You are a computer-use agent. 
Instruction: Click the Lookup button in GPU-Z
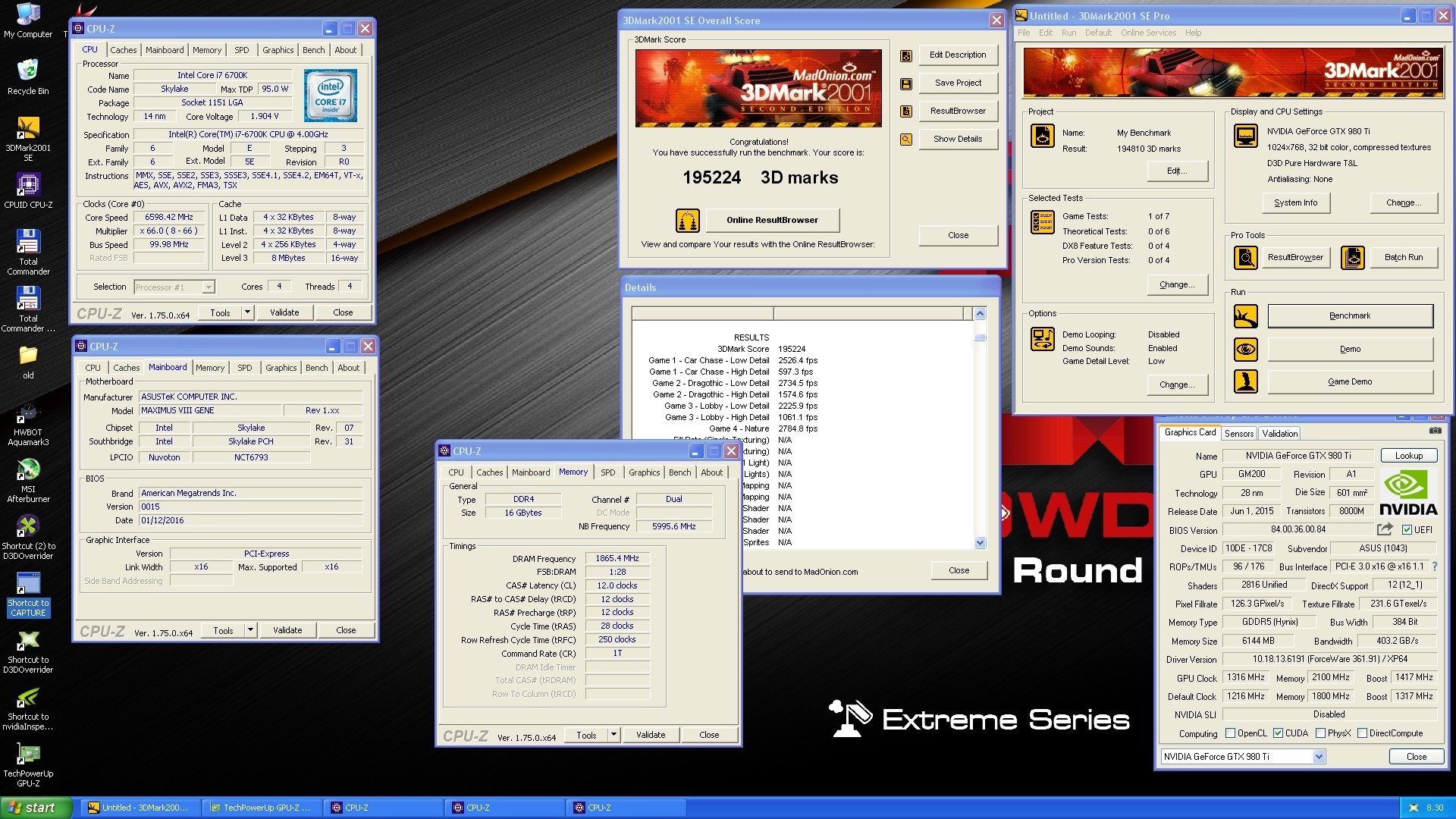[x=1408, y=456]
